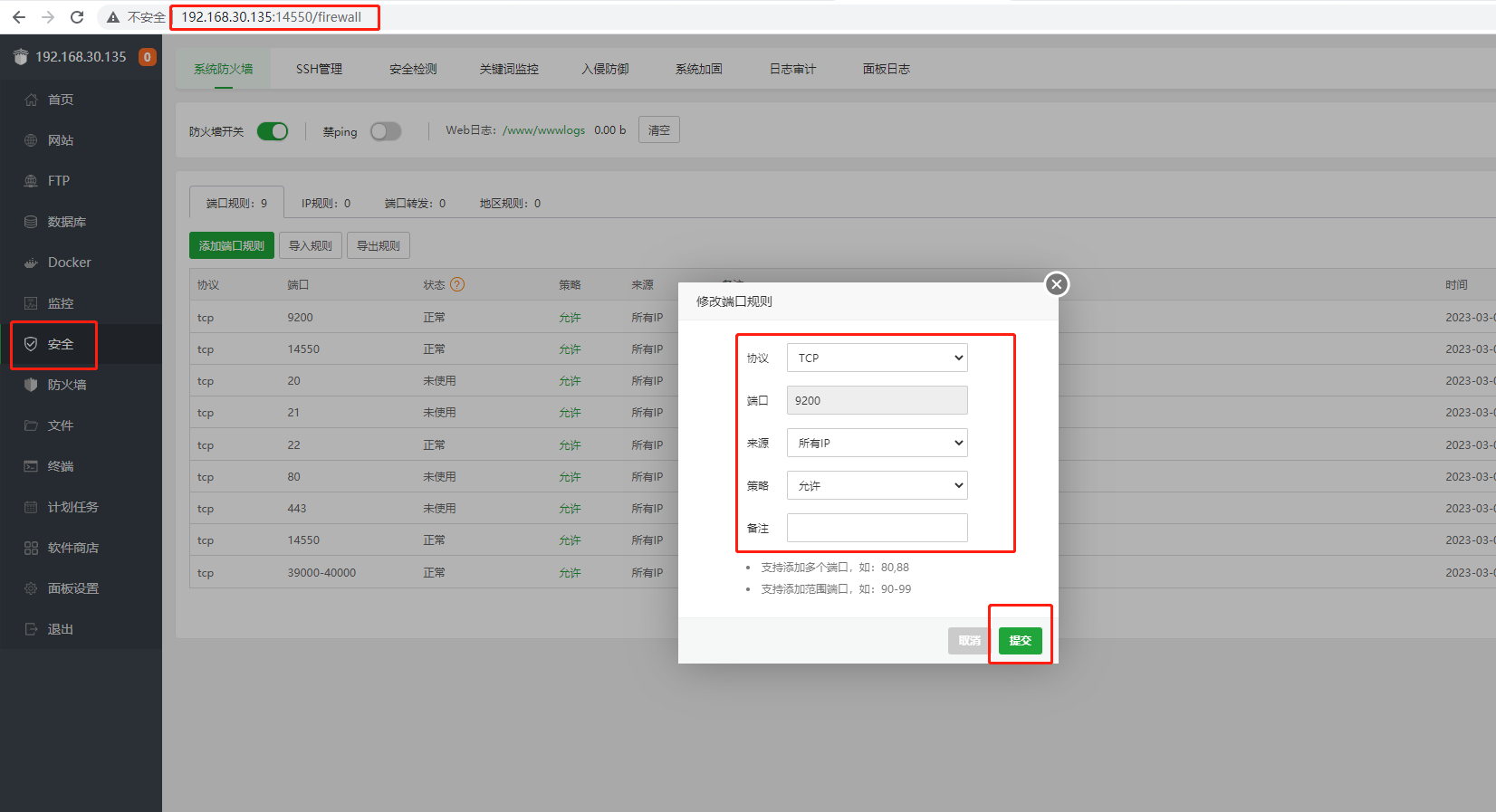Click the logout icon beside 退出
Screen dimensions: 1496x812
point(31,629)
